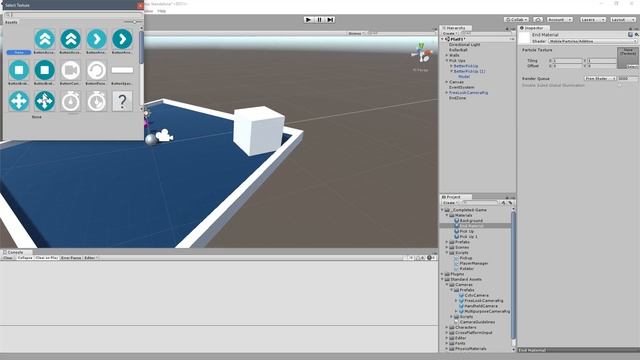Viewport: 640px width, 360px height.
Task: Open the Layers dropdown
Action: (592, 20)
